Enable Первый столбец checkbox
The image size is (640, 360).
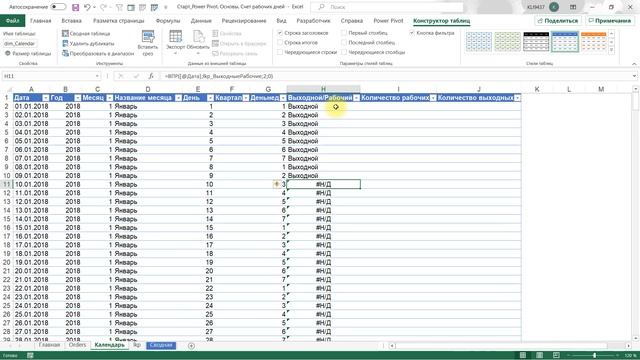tap(344, 33)
